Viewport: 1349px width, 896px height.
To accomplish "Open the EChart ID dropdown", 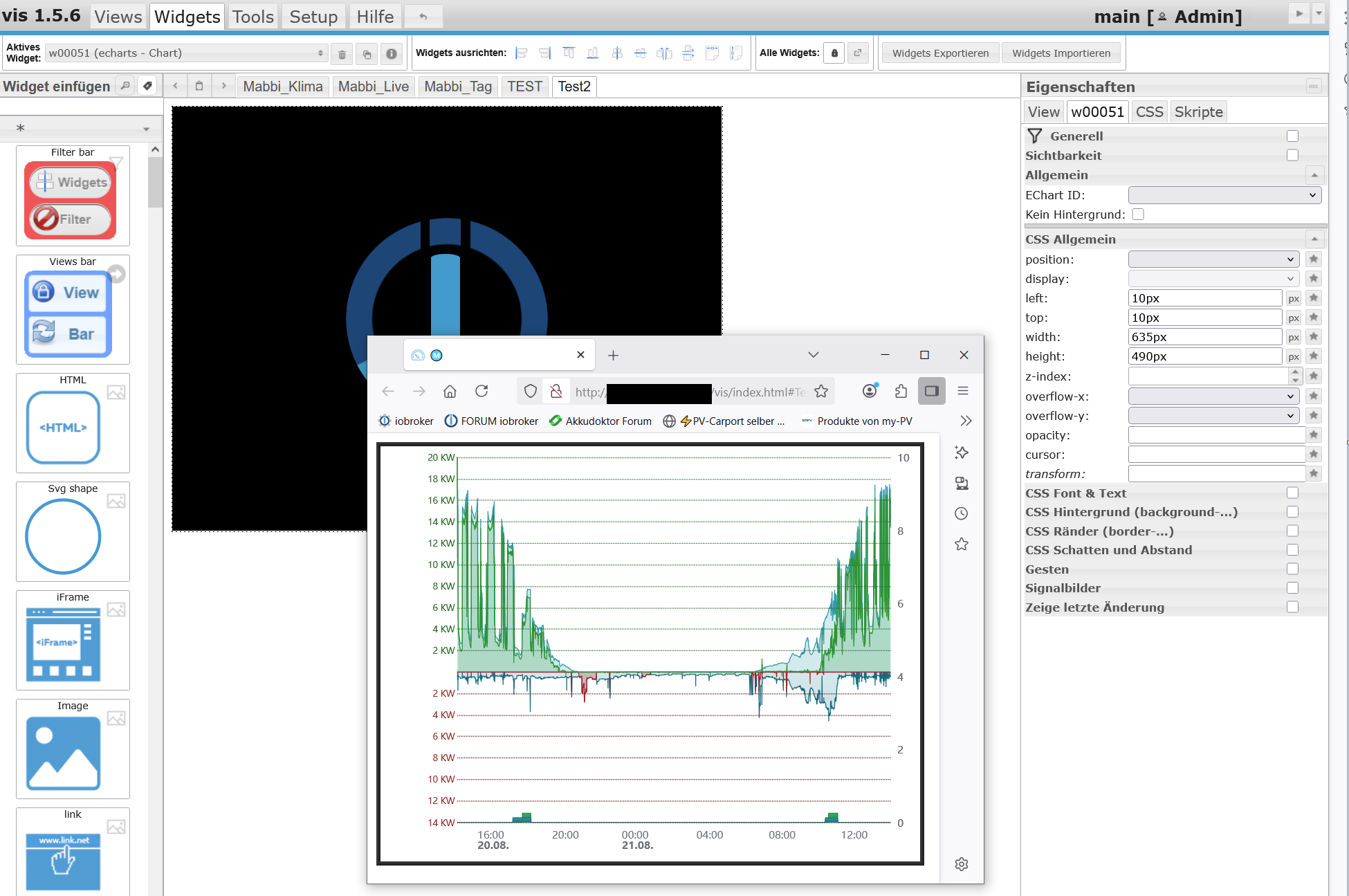I will coord(1224,195).
